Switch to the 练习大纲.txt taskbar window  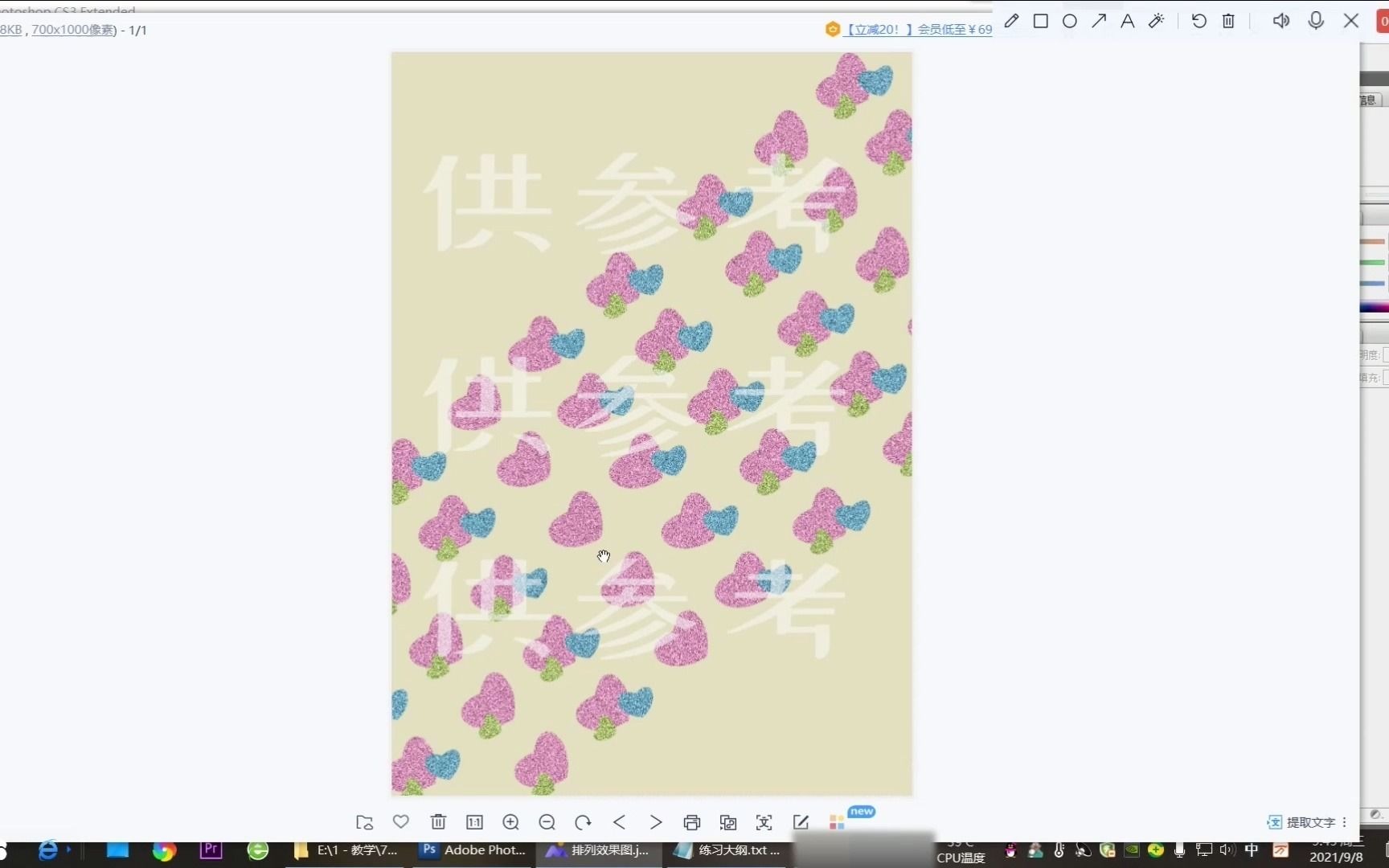click(728, 850)
